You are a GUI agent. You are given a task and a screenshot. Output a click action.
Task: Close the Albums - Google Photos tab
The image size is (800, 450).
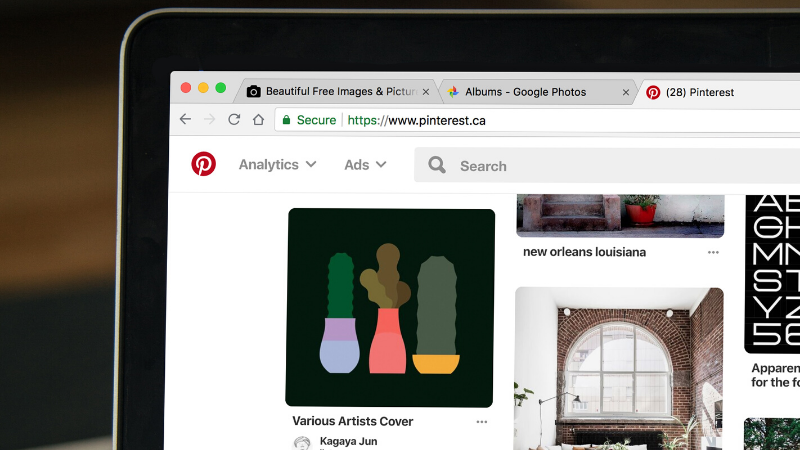pyautogui.click(x=626, y=92)
